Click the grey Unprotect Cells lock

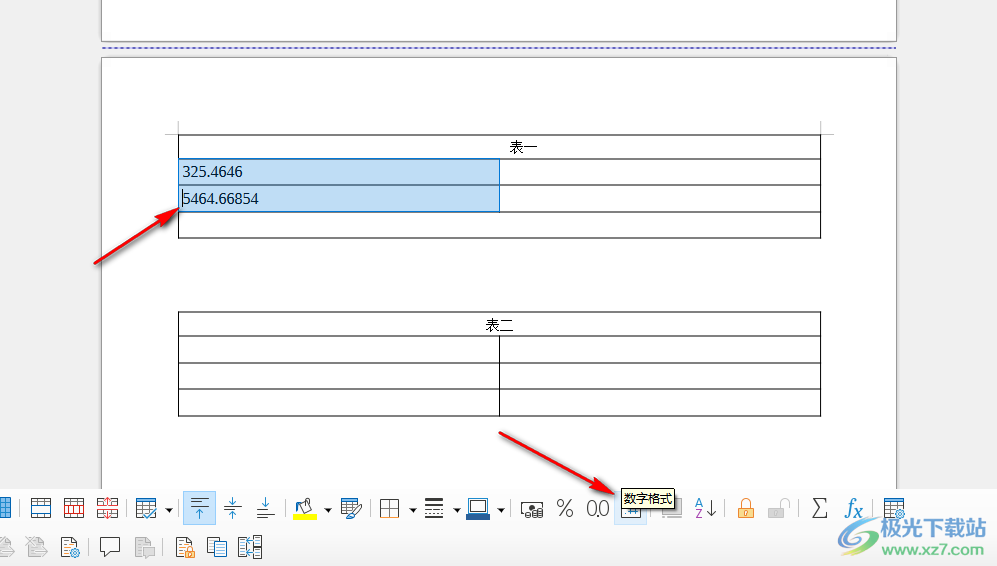tap(778, 509)
